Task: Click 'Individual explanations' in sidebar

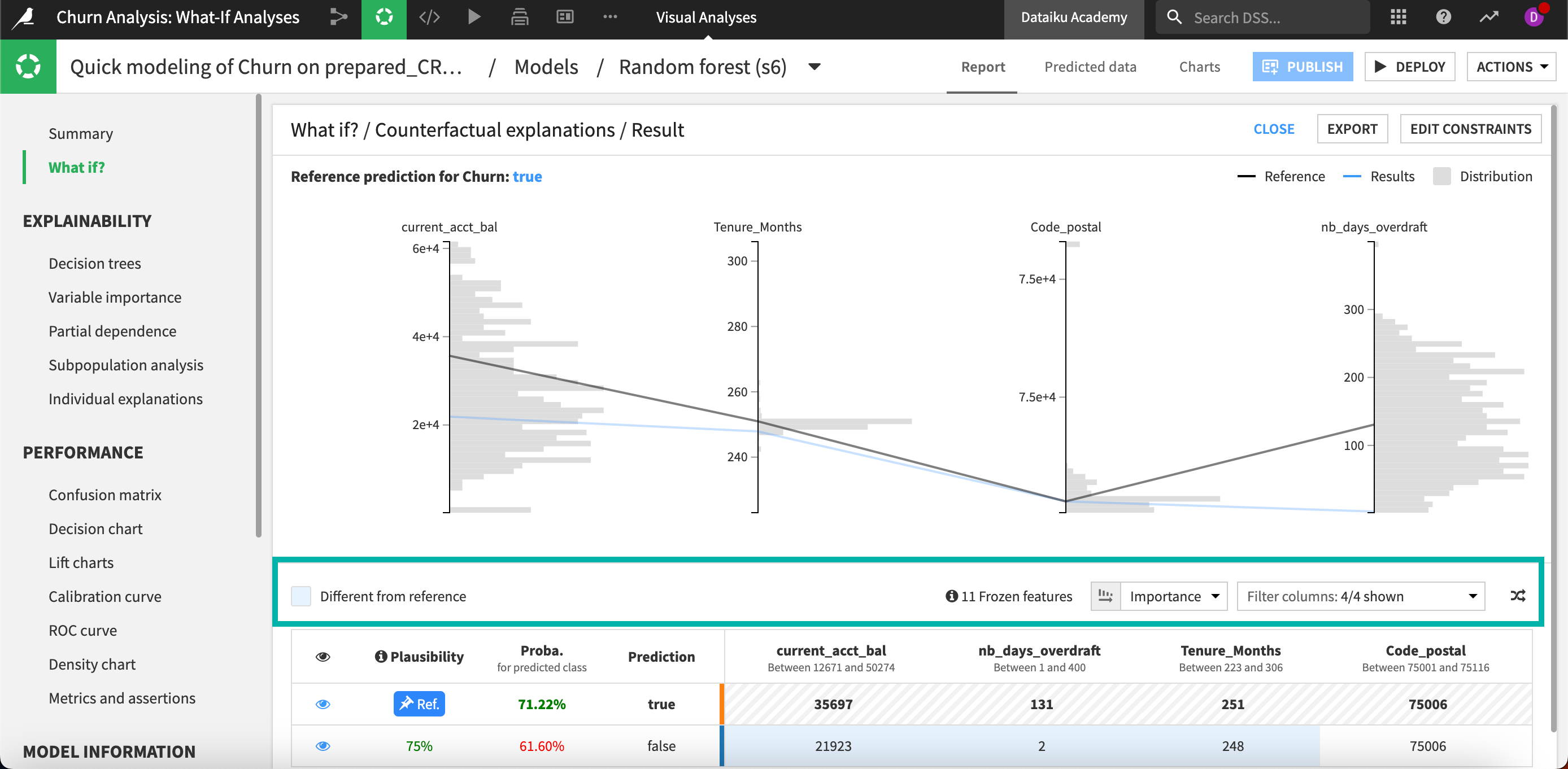Action: click(125, 398)
